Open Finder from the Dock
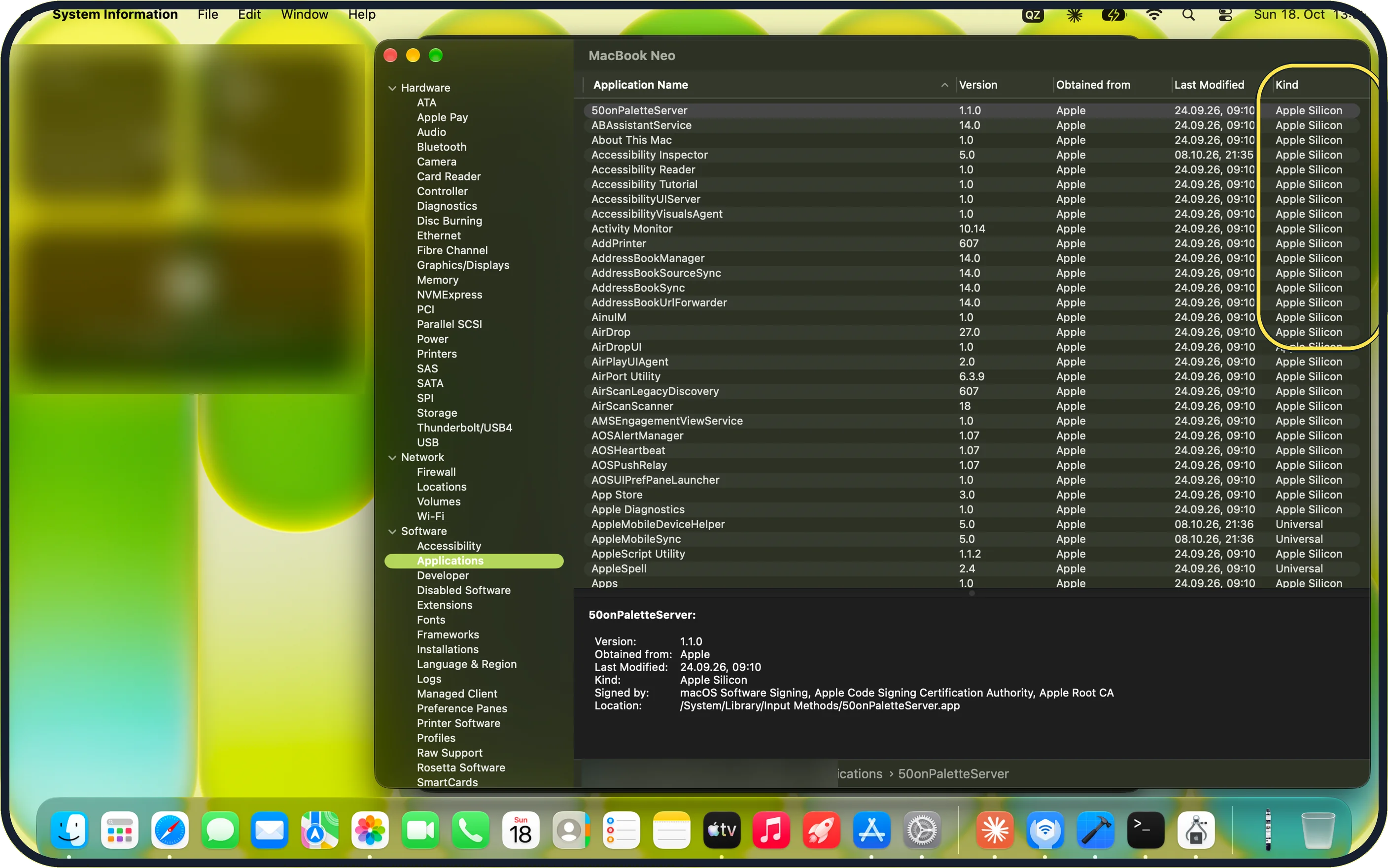Image resolution: width=1388 pixels, height=868 pixels. (x=69, y=830)
